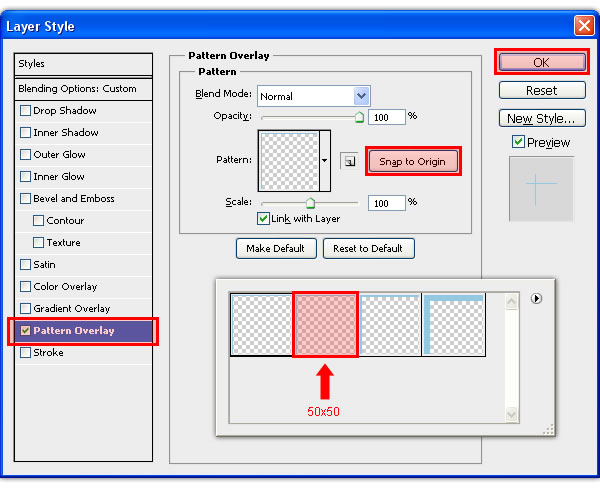Adjust the Opacity slider handle

pos(359,118)
